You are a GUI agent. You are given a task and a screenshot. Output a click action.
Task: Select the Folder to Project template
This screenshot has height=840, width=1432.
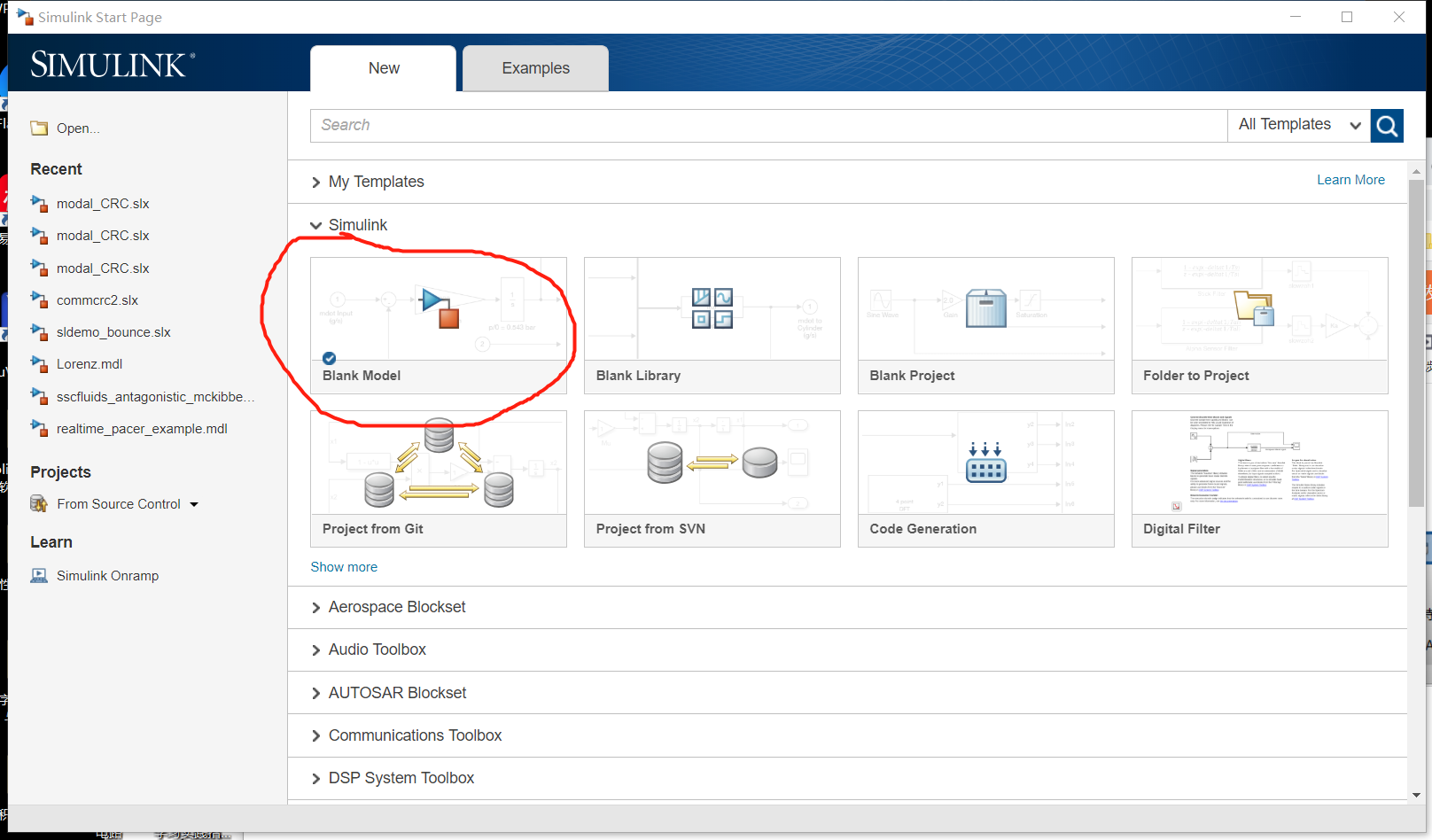(1260, 325)
